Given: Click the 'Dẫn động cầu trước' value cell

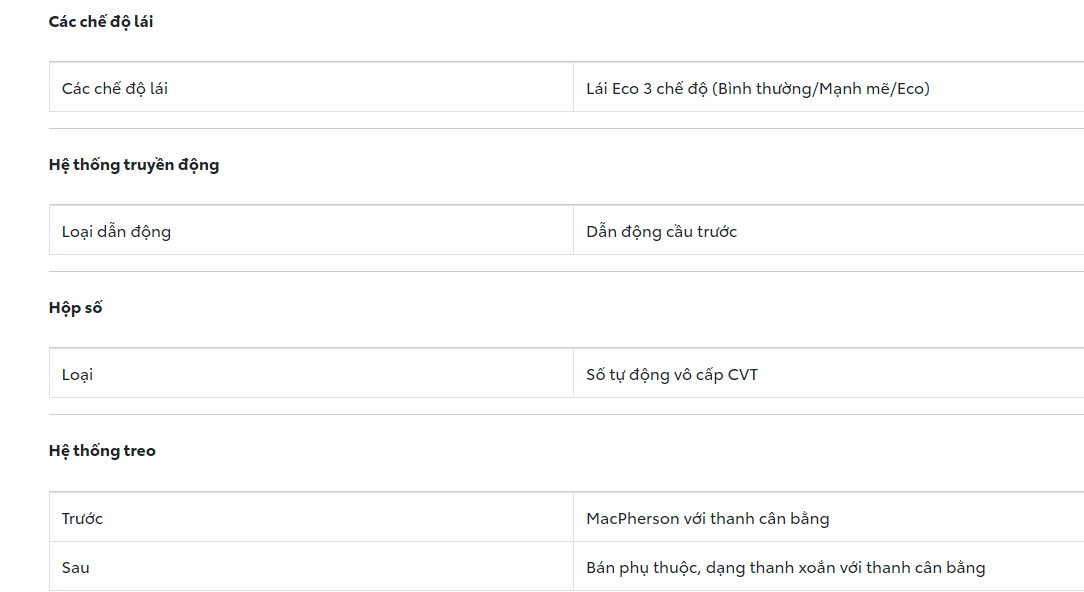Looking at the screenshot, I should click(x=661, y=232).
